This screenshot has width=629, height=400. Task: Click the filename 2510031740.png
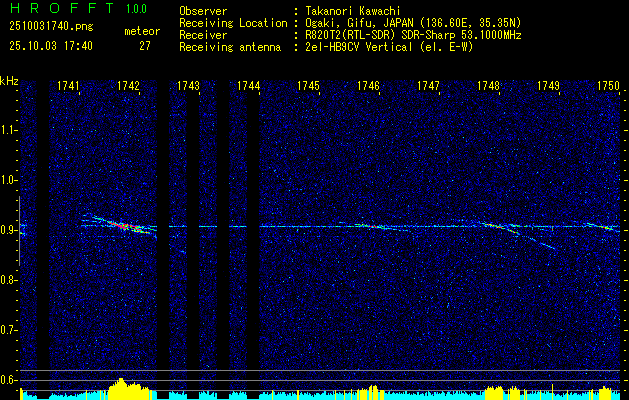[x=51, y=27]
